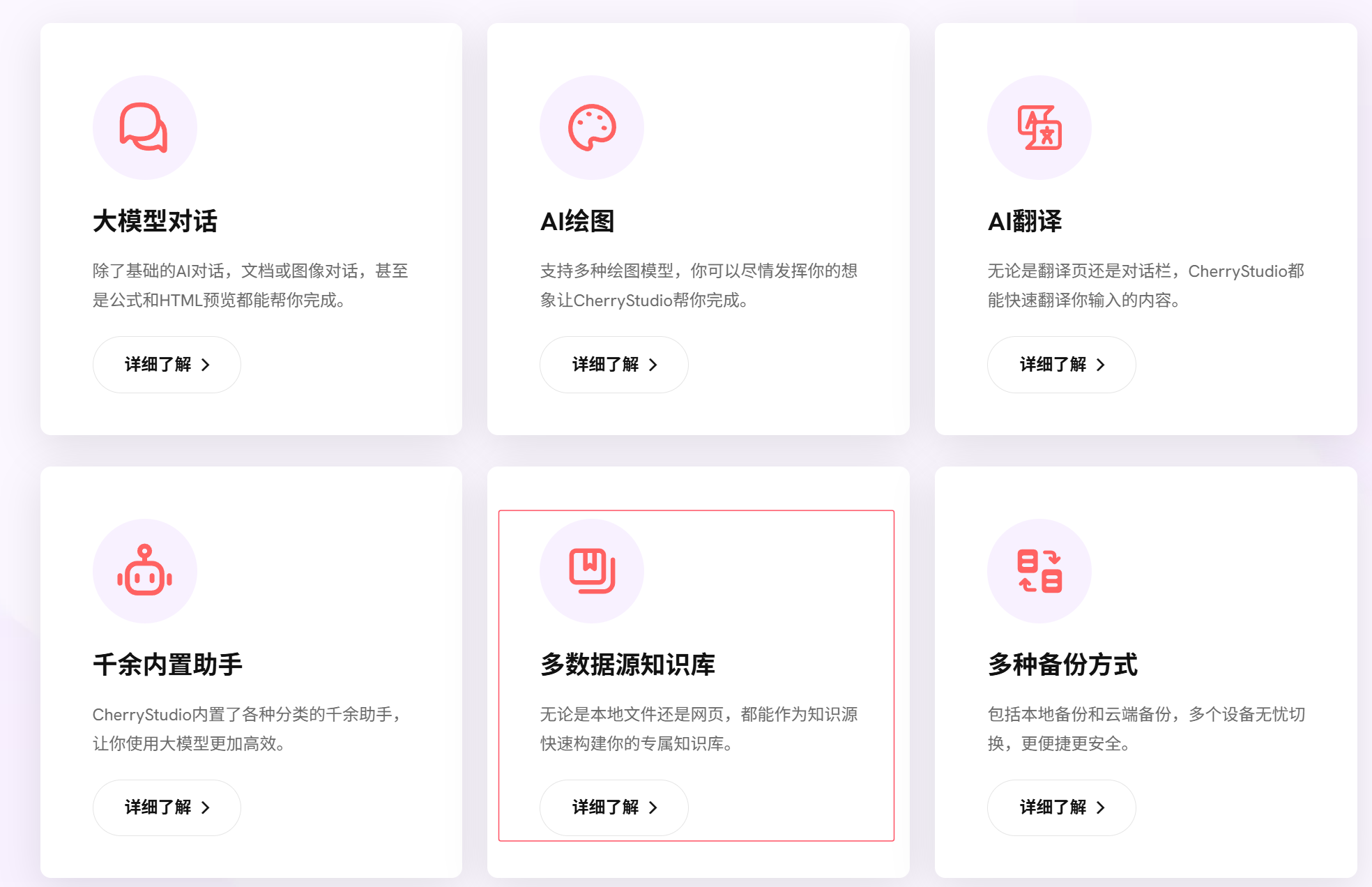The width and height of the screenshot is (1372, 887).
Task: Click the description starting 无论是翻译页还是对话栏
Action: pos(1146,285)
